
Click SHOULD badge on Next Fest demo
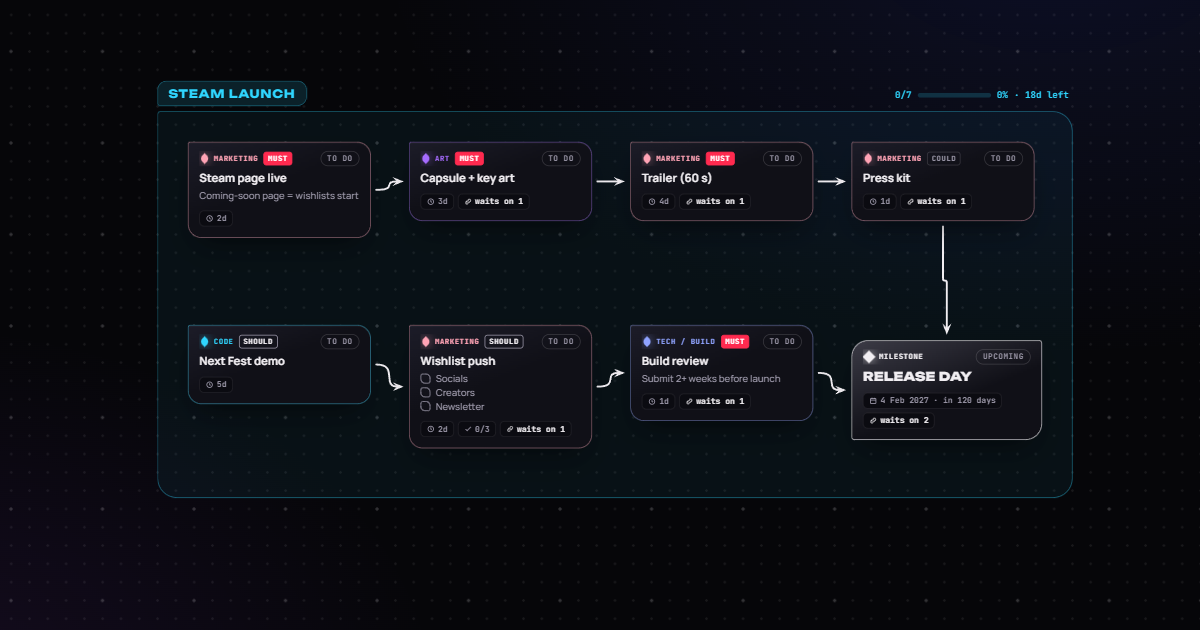pyautogui.click(x=258, y=341)
